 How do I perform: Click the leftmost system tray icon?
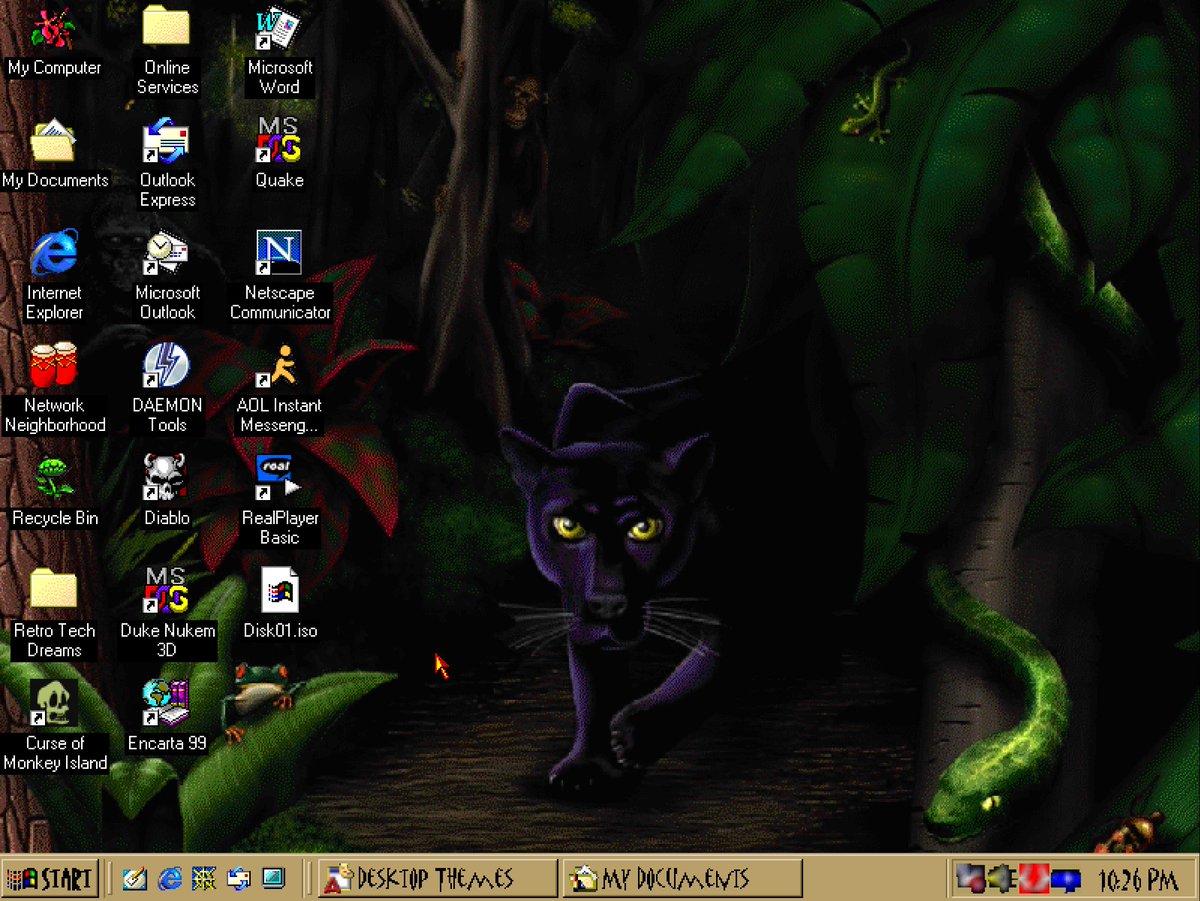click(x=970, y=879)
